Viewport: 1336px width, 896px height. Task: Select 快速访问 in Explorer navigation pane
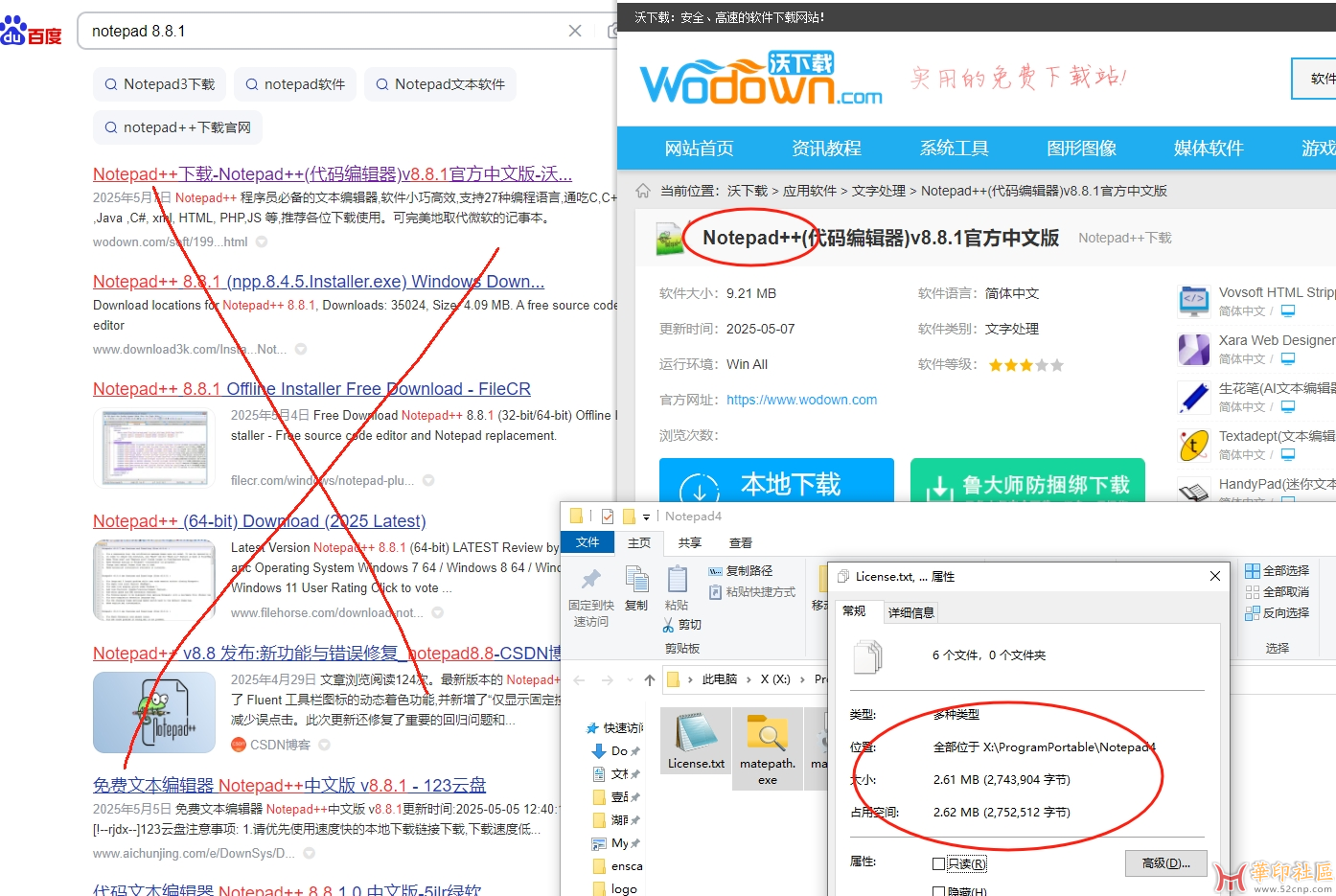[x=614, y=728]
